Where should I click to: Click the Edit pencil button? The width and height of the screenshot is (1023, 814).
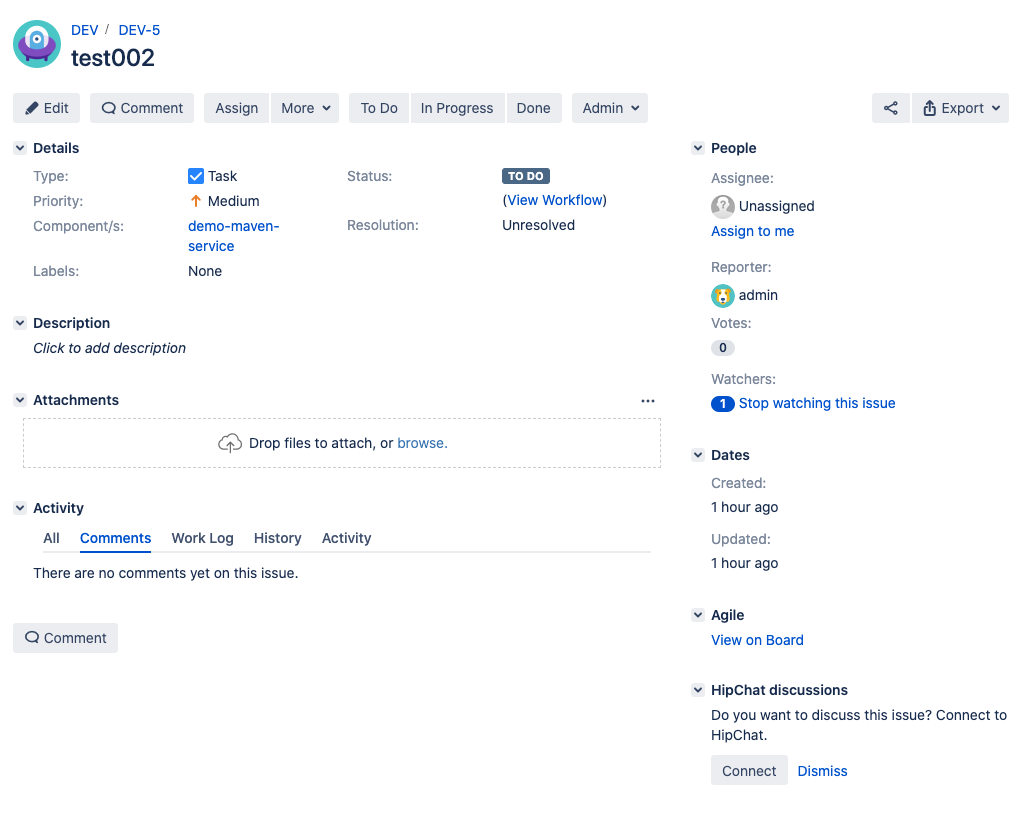point(47,108)
